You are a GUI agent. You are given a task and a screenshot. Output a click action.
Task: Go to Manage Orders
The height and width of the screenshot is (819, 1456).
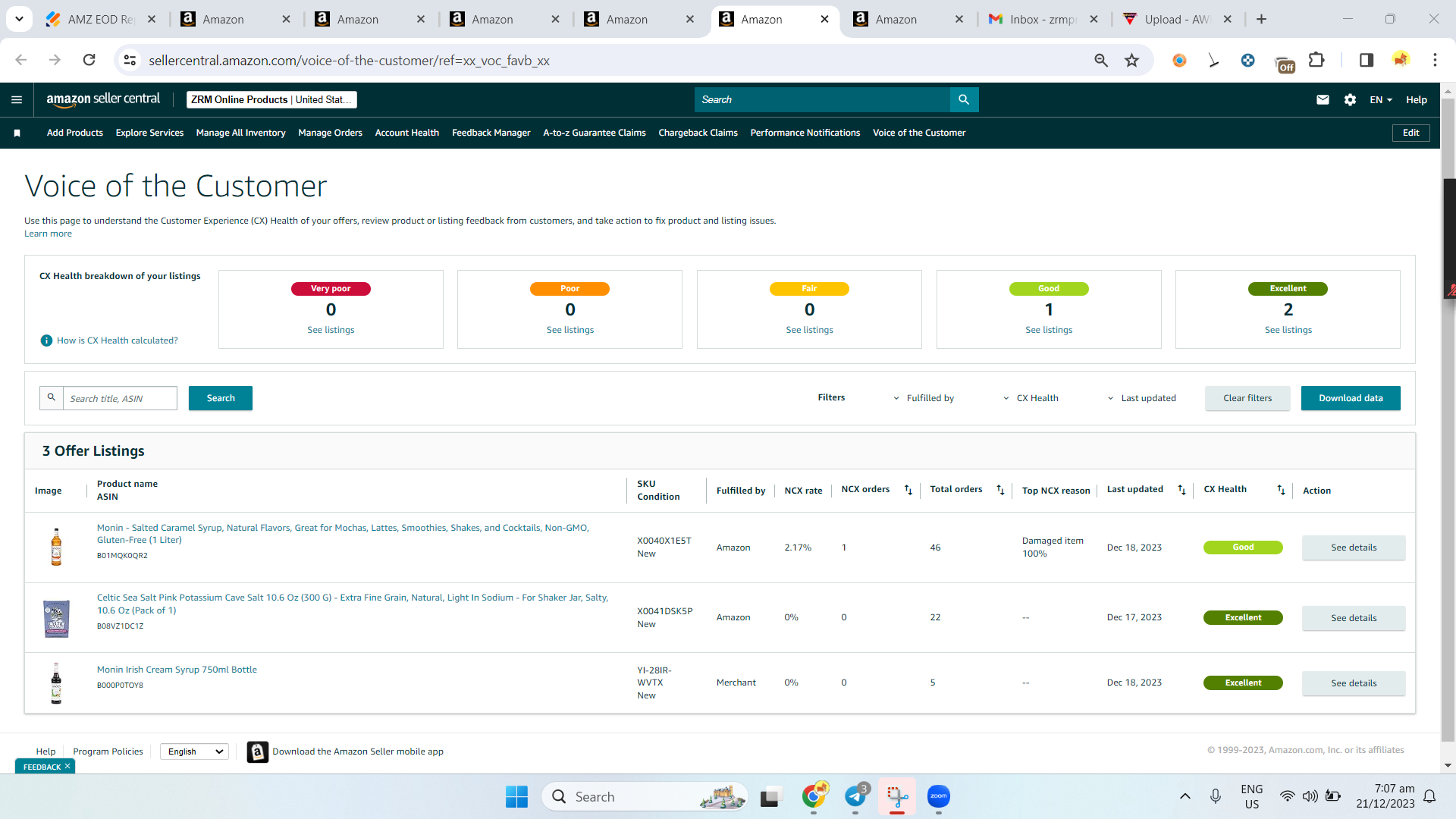[330, 133]
